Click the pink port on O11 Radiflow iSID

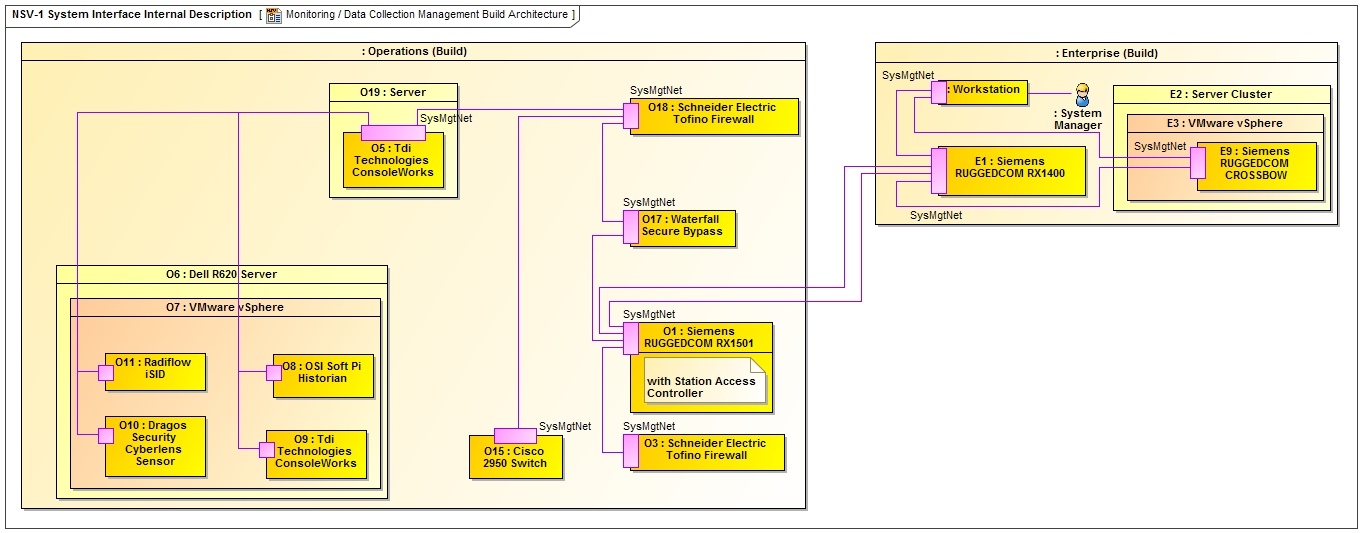coord(106,373)
